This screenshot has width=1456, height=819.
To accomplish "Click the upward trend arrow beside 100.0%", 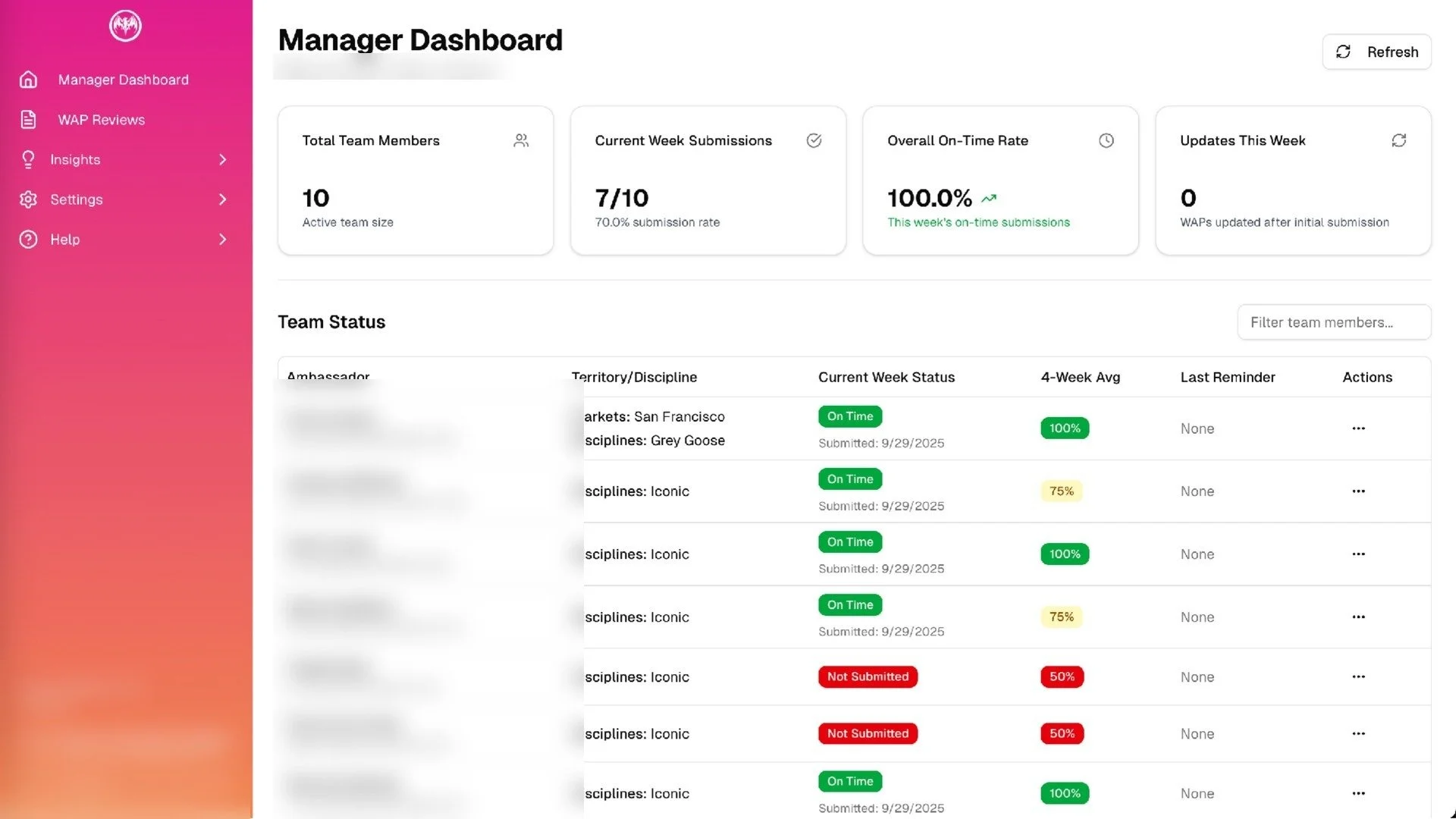I will (989, 199).
